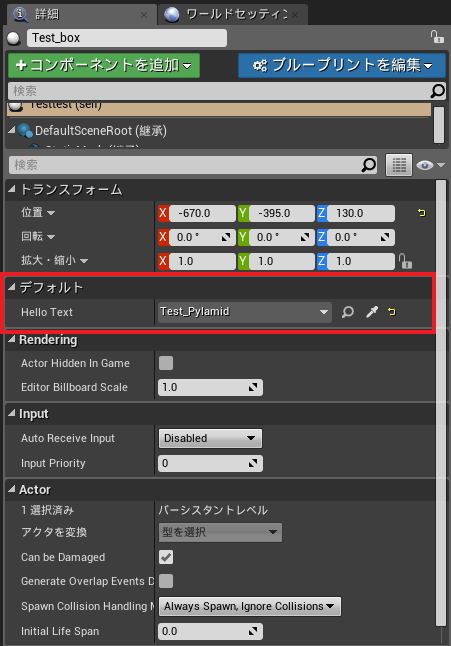Browse to Hello Text asset with magnifier

click(348, 312)
